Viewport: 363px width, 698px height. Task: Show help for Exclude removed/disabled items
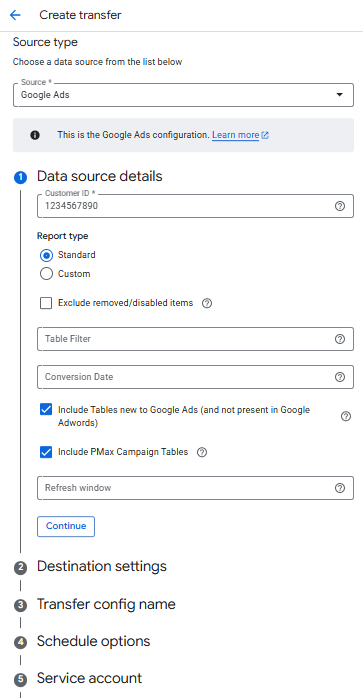(207, 303)
